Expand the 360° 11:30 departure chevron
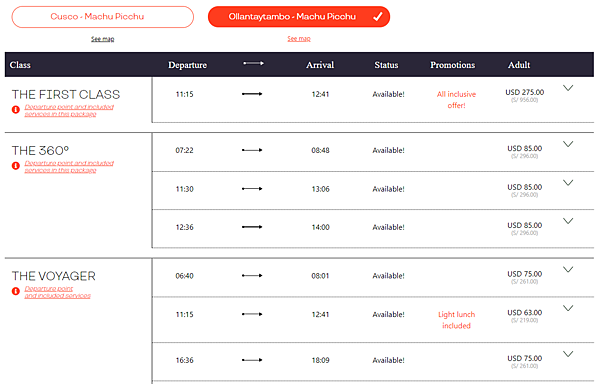 tap(568, 183)
